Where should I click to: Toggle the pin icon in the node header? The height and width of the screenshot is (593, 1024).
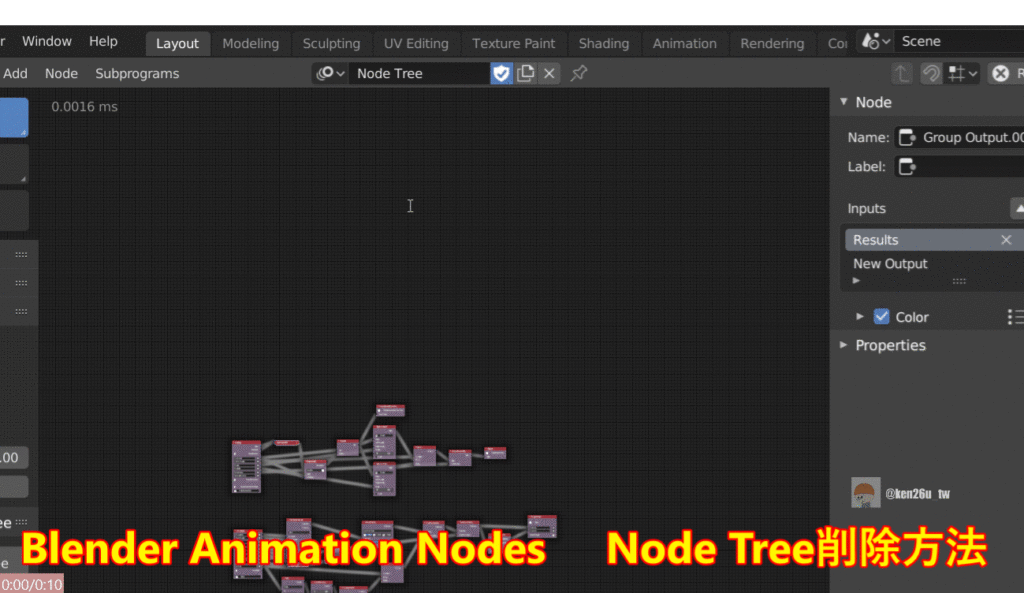pyautogui.click(x=578, y=72)
